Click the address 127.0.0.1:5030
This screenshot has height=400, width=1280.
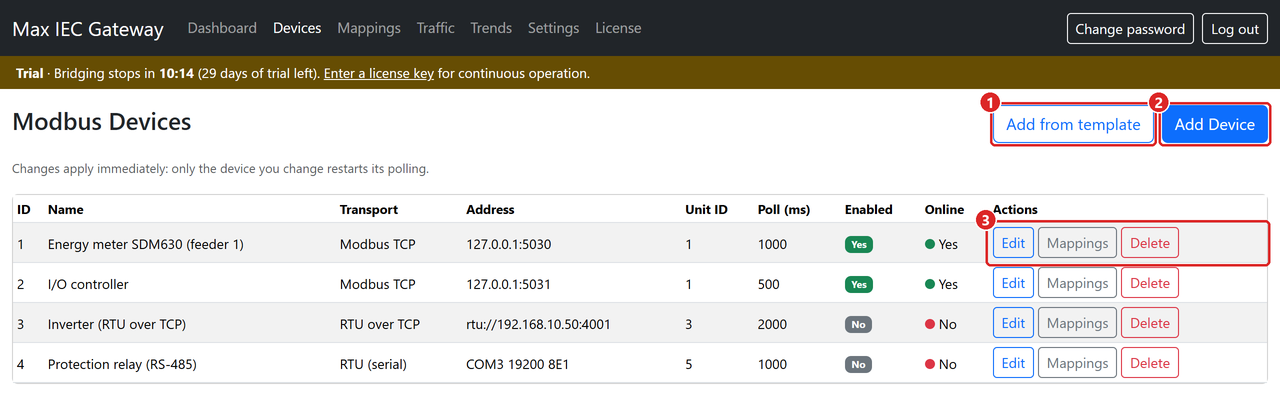[x=508, y=244]
